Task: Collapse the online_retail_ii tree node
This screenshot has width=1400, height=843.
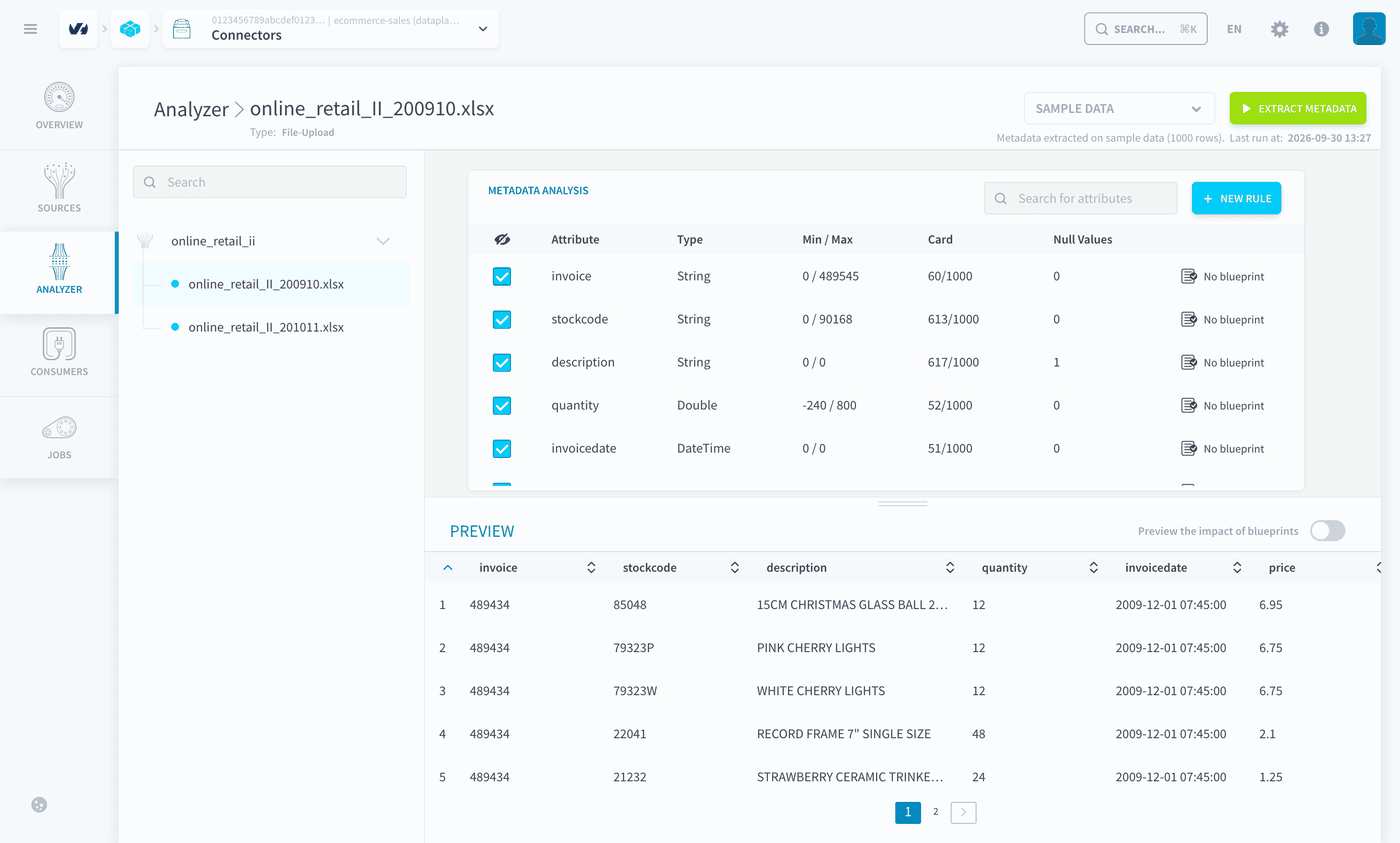Action: [x=383, y=241]
